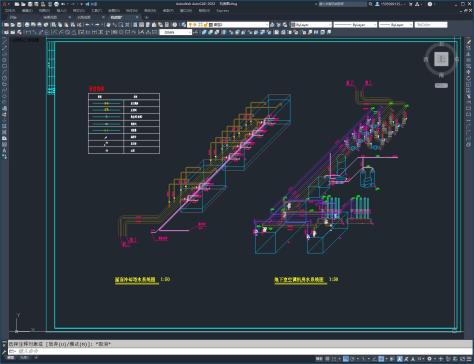This screenshot has height=364, width=474.
Task: Open the lineweight ByLayer dropdown
Action: tap(396, 25)
